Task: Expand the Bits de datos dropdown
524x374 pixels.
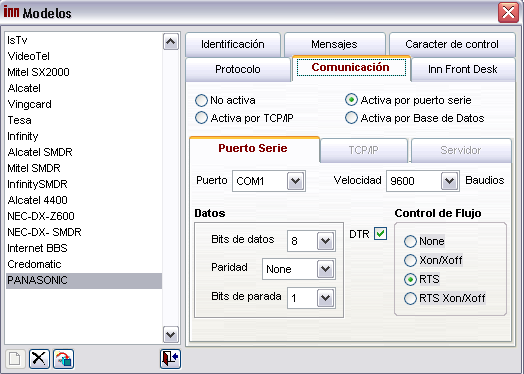Action: (x=325, y=241)
